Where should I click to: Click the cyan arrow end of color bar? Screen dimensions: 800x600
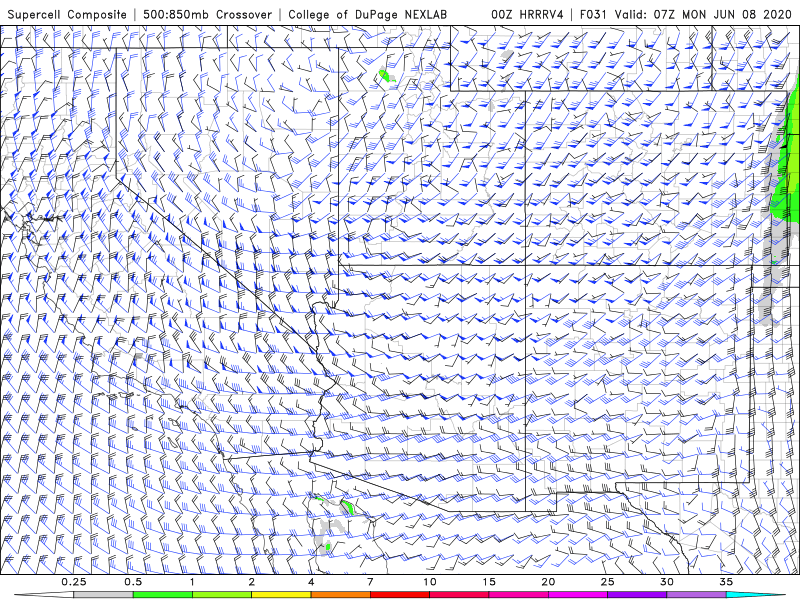coord(756,595)
